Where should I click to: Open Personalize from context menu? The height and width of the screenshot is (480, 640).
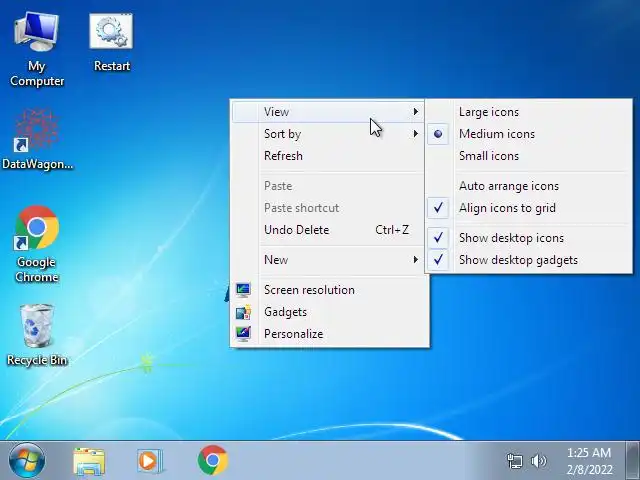(x=329, y=334)
